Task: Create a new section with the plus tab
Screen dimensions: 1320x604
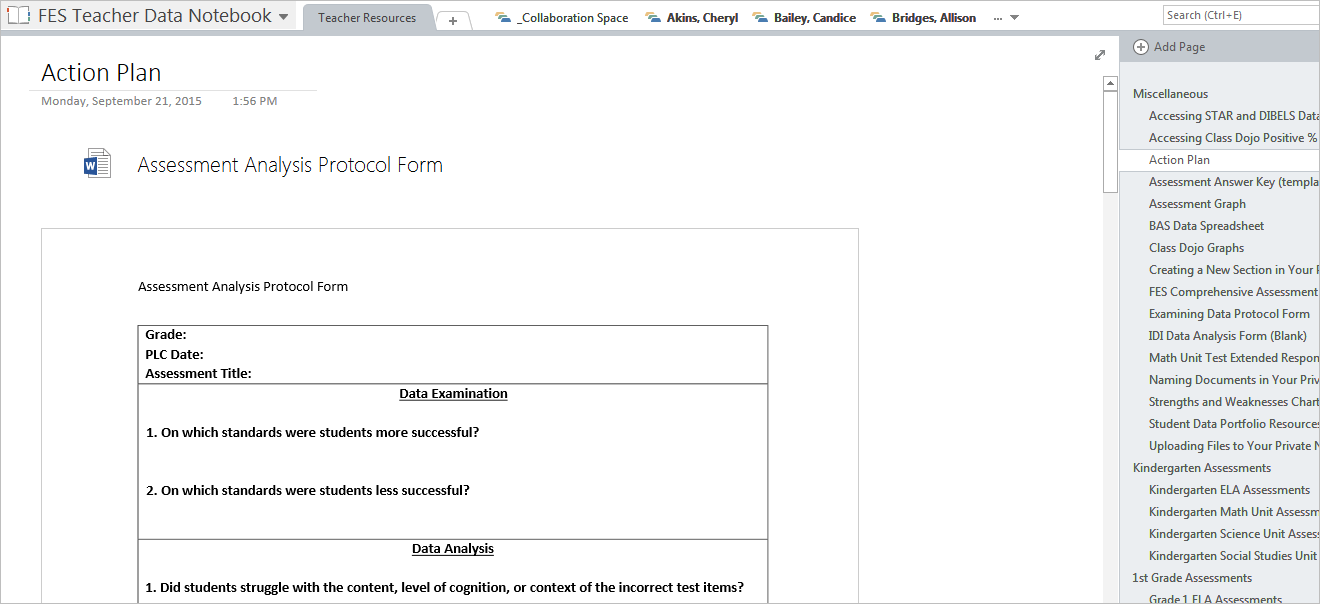Action: coord(453,20)
